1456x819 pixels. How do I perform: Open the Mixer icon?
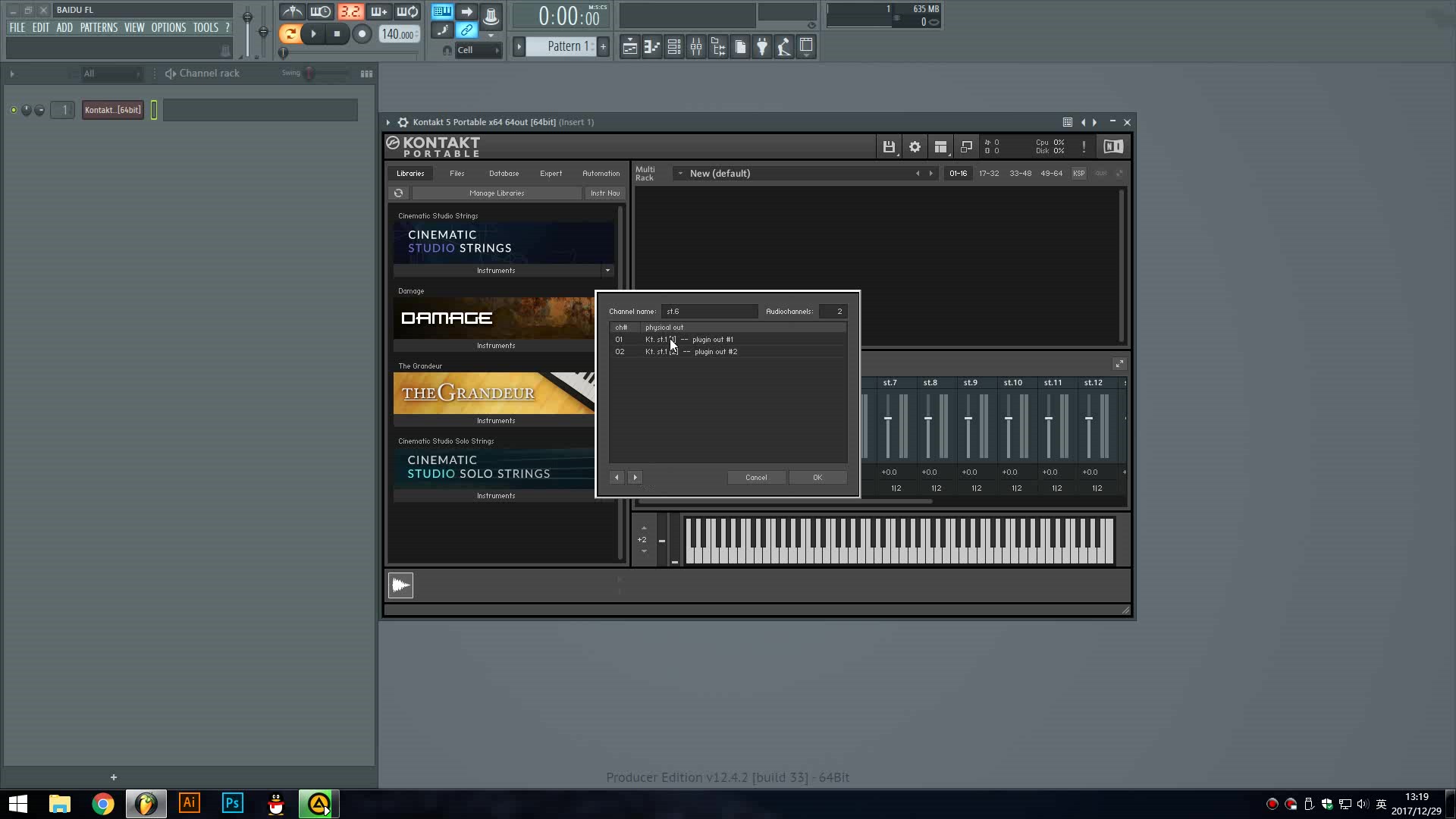pyautogui.click(x=695, y=47)
